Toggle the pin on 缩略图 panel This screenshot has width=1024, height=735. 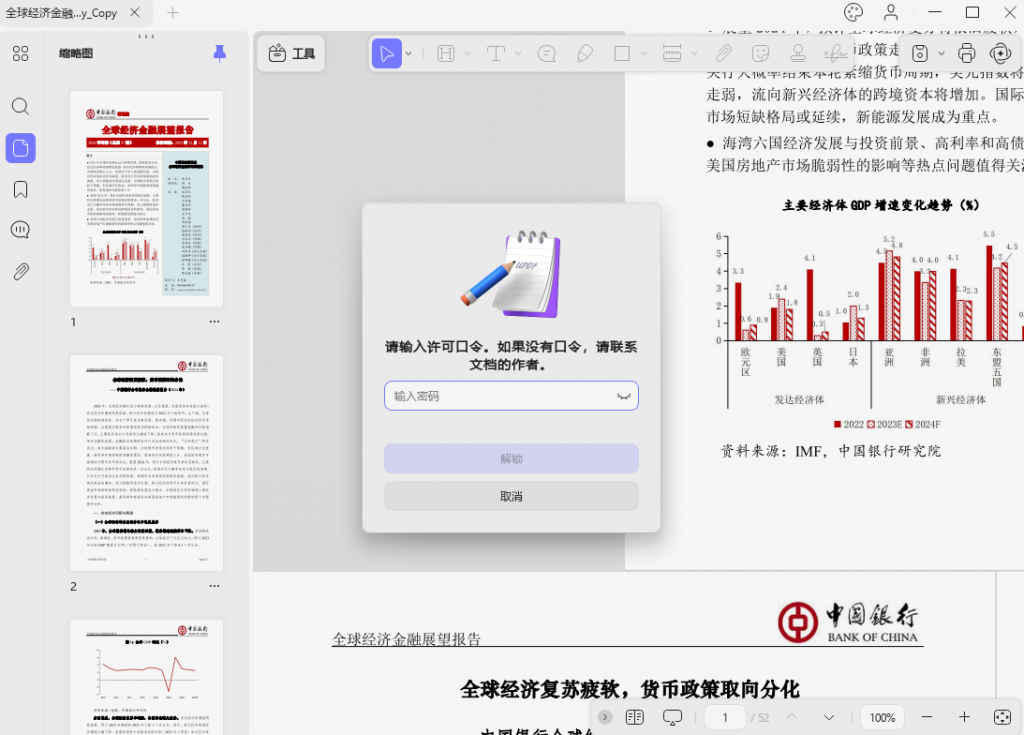coord(219,54)
